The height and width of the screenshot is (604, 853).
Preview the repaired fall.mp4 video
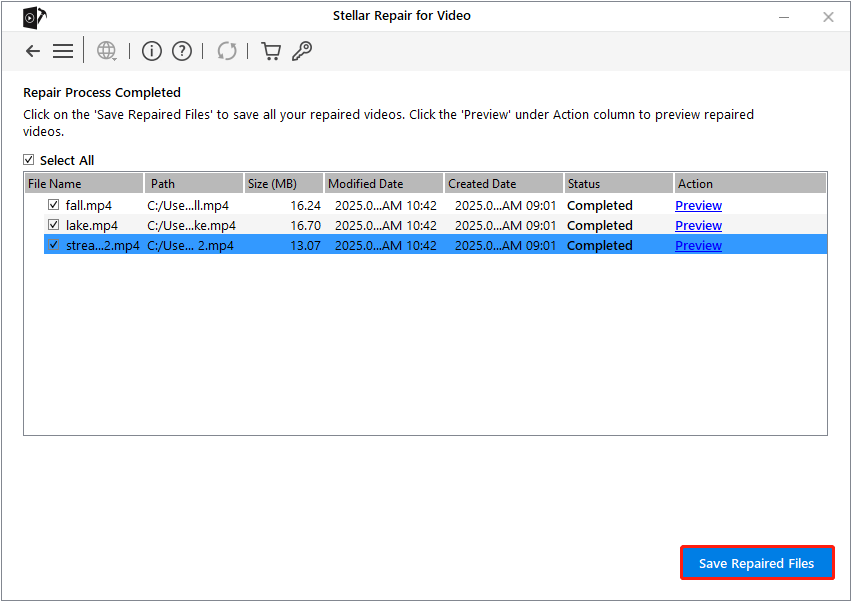pyautogui.click(x=699, y=206)
